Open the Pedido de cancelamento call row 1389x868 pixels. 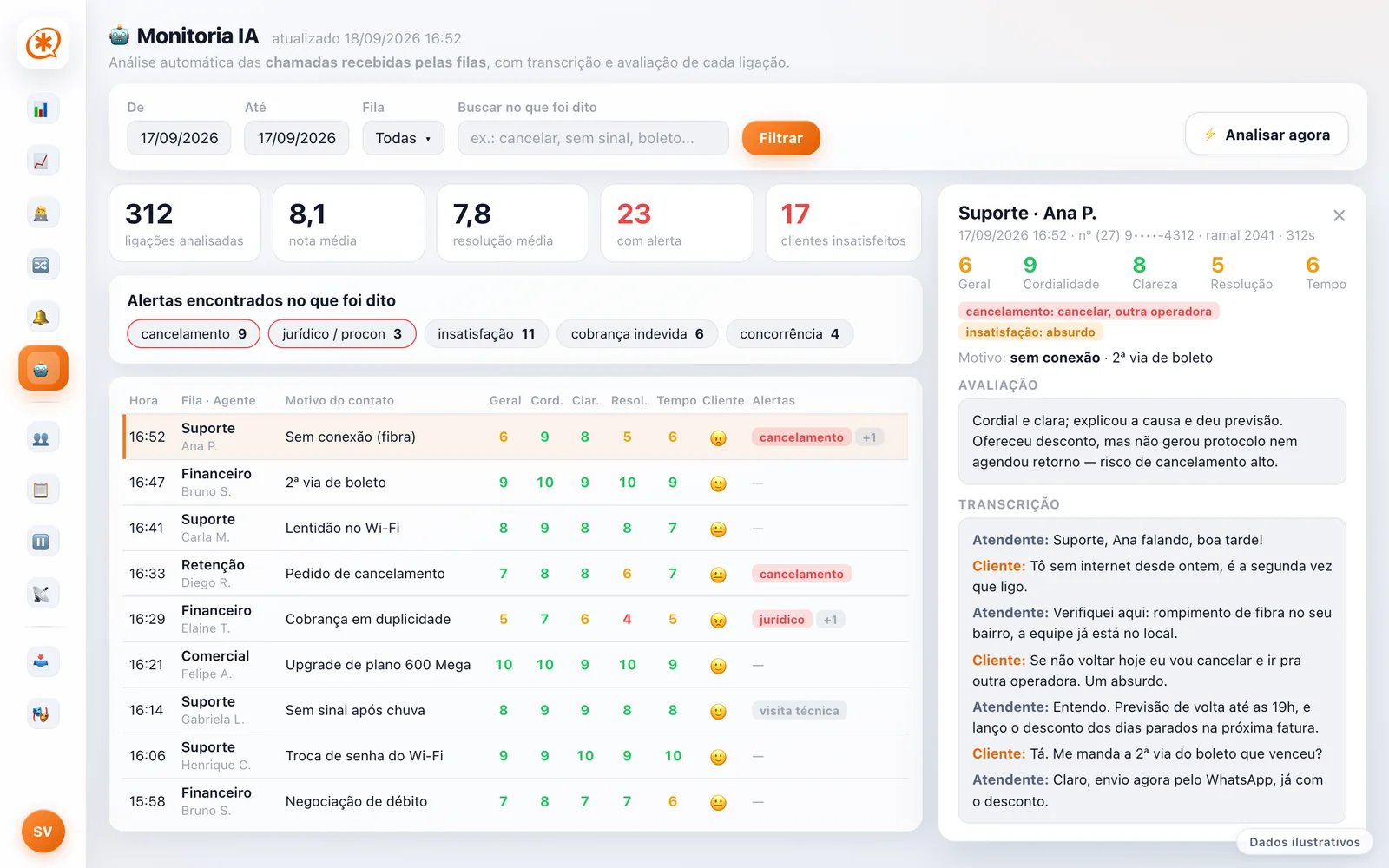point(516,574)
